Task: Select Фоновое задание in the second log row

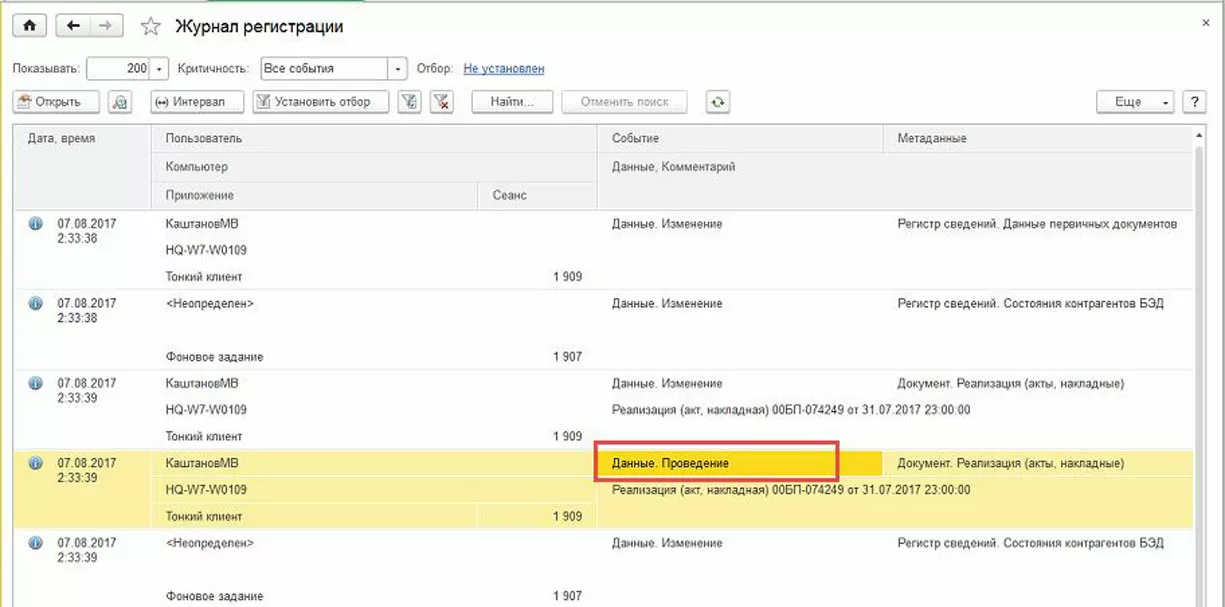Action: [214, 356]
